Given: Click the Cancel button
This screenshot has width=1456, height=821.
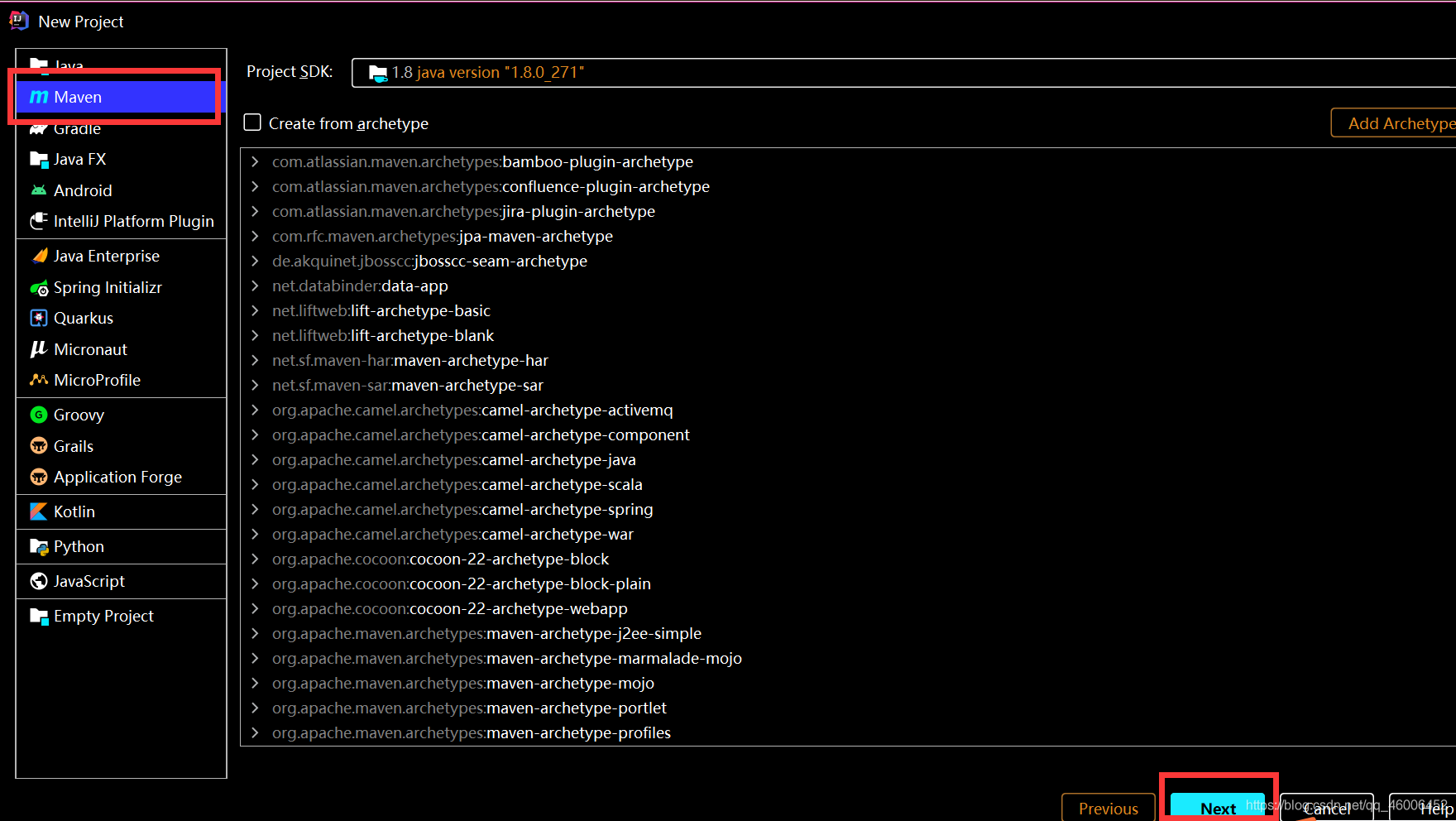Looking at the screenshot, I should pos(1327,808).
